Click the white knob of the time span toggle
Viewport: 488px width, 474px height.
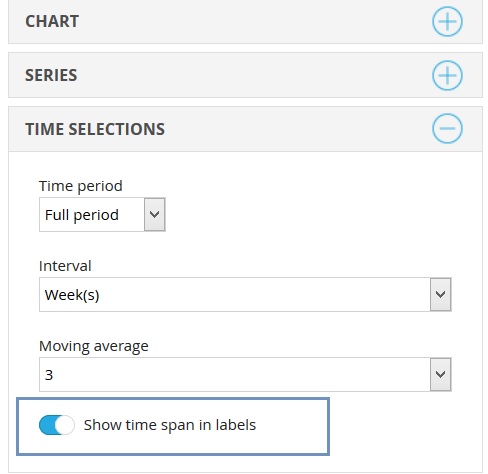pos(65,425)
